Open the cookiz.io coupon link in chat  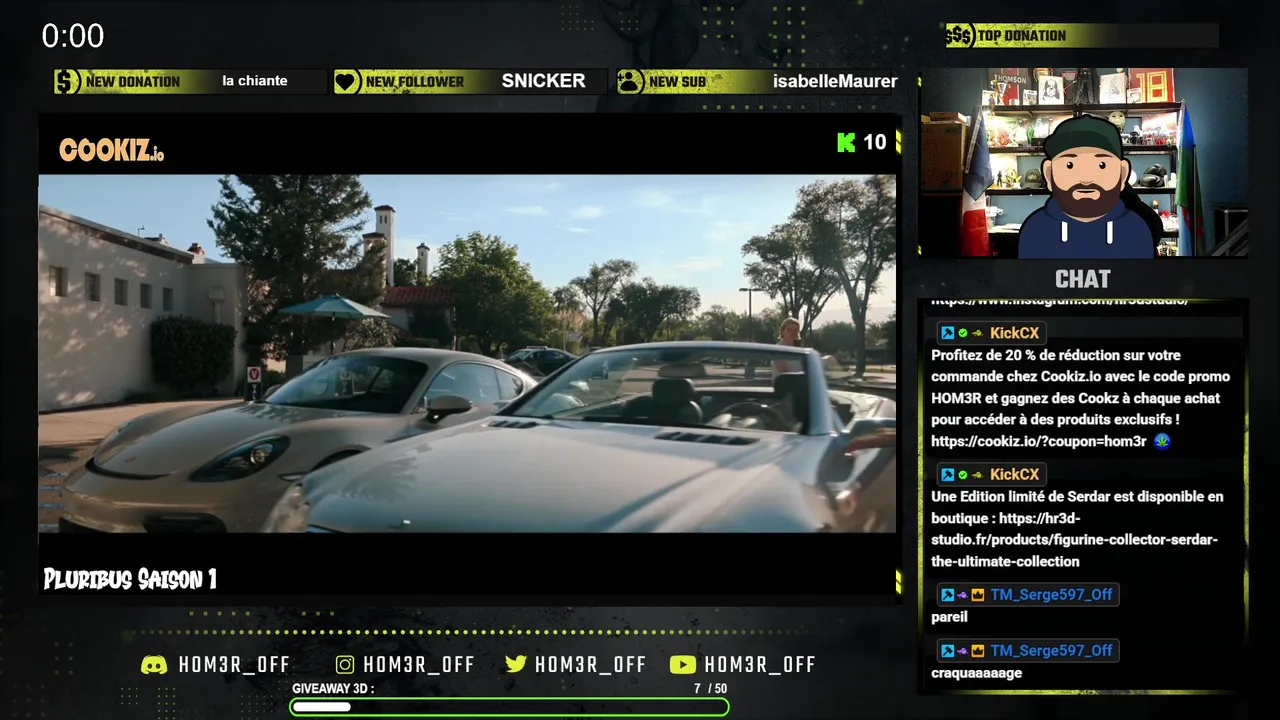click(x=1038, y=441)
